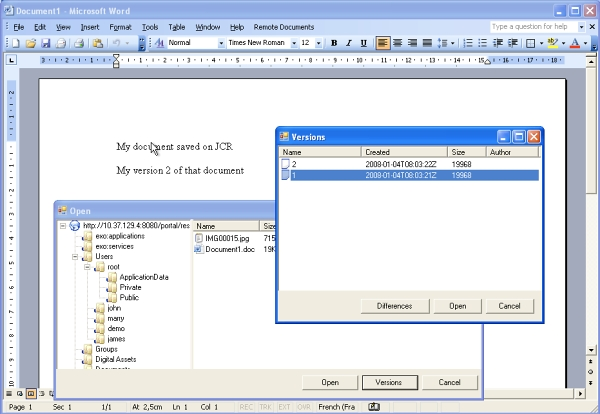
Task: Click the Versions dialog title bar icon
Action: pyautogui.click(x=284, y=137)
